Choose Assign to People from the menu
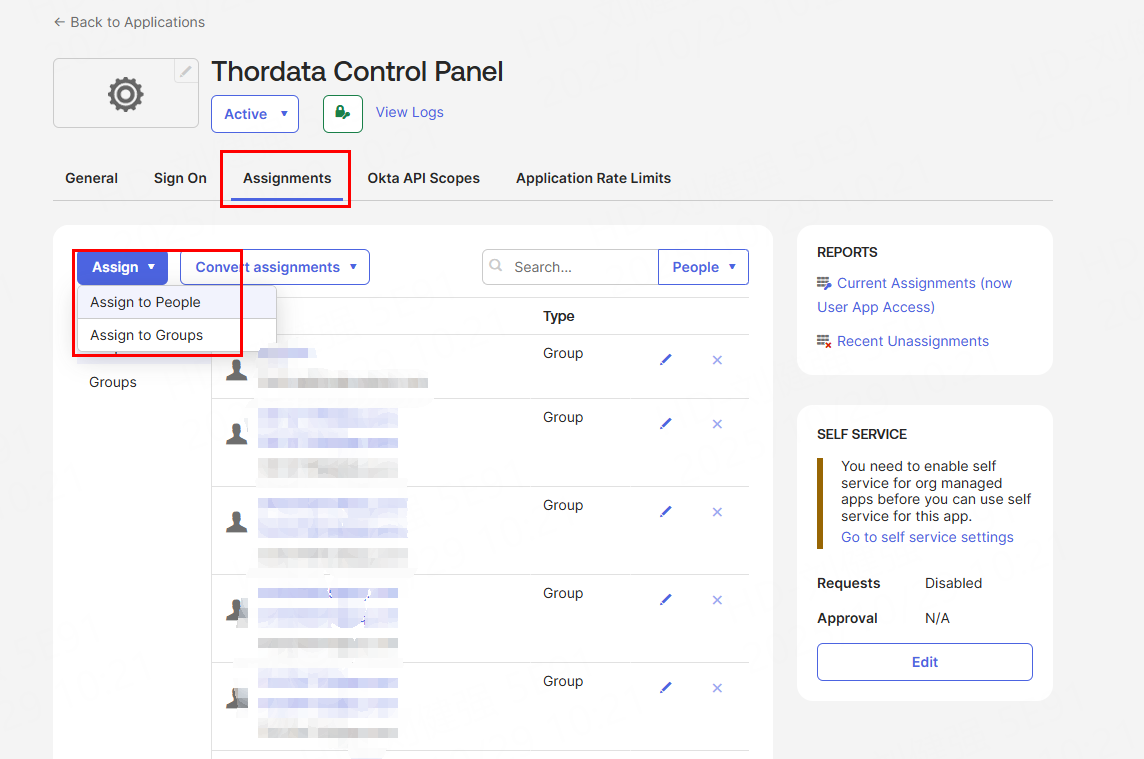The height and width of the screenshot is (759, 1144). pos(146,302)
